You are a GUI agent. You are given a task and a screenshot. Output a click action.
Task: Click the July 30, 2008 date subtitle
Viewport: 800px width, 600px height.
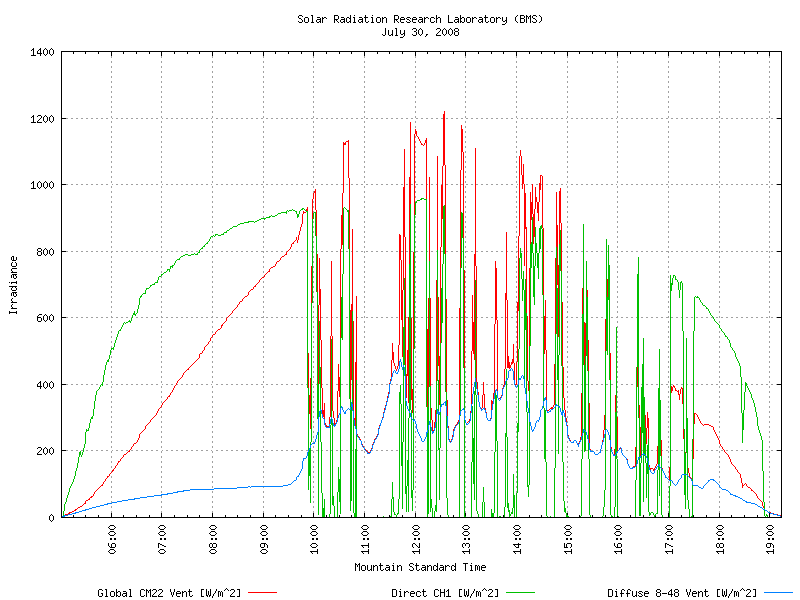[x=420, y=32]
